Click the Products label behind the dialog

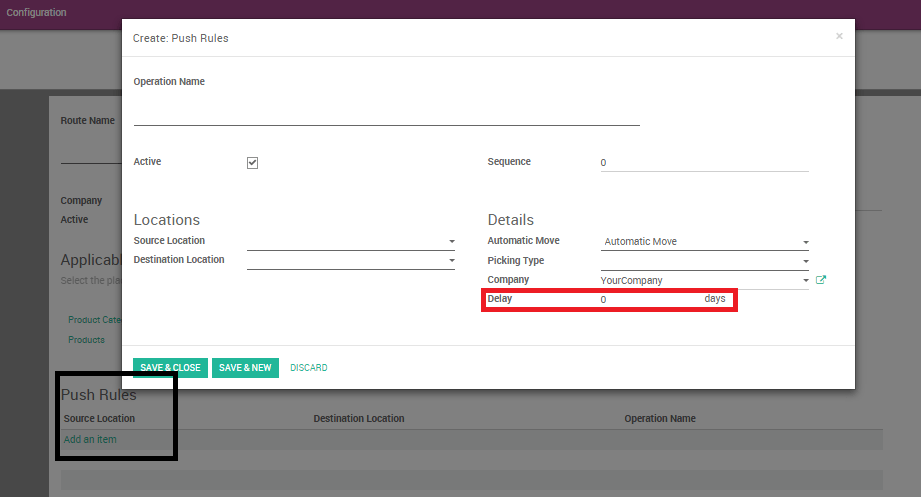pos(86,340)
